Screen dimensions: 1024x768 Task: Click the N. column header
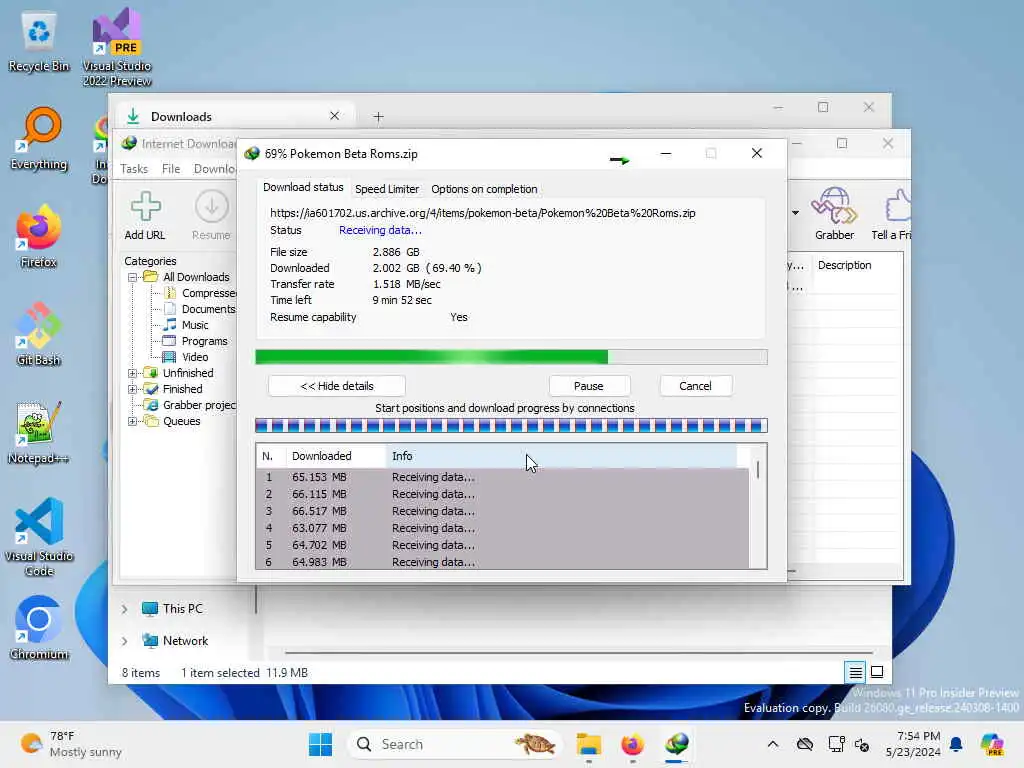point(271,456)
